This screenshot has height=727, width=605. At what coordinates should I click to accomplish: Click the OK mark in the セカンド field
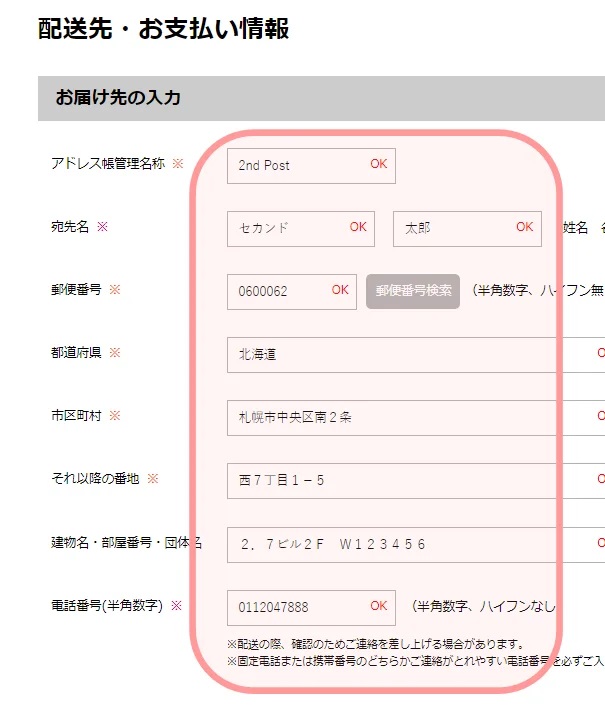(358, 227)
